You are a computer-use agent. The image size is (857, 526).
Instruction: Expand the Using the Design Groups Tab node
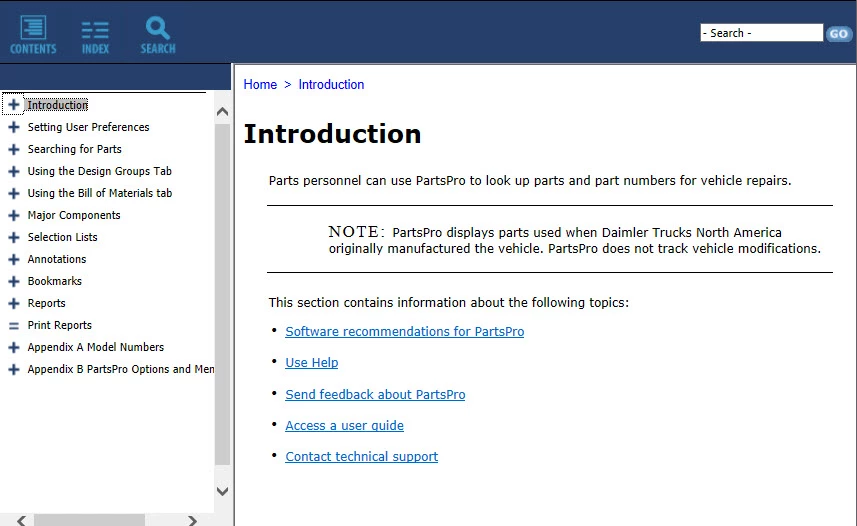click(x=14, y=171)
